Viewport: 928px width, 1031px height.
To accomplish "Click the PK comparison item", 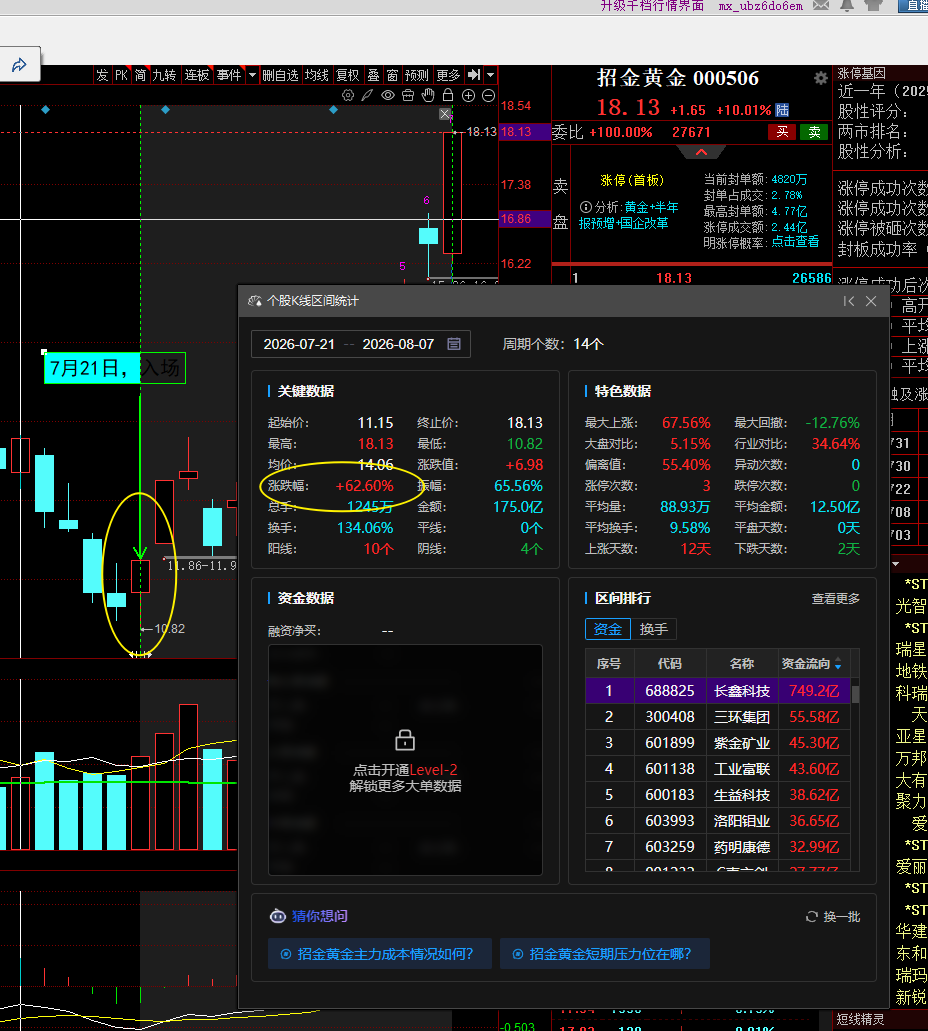I will coord(121,75).
